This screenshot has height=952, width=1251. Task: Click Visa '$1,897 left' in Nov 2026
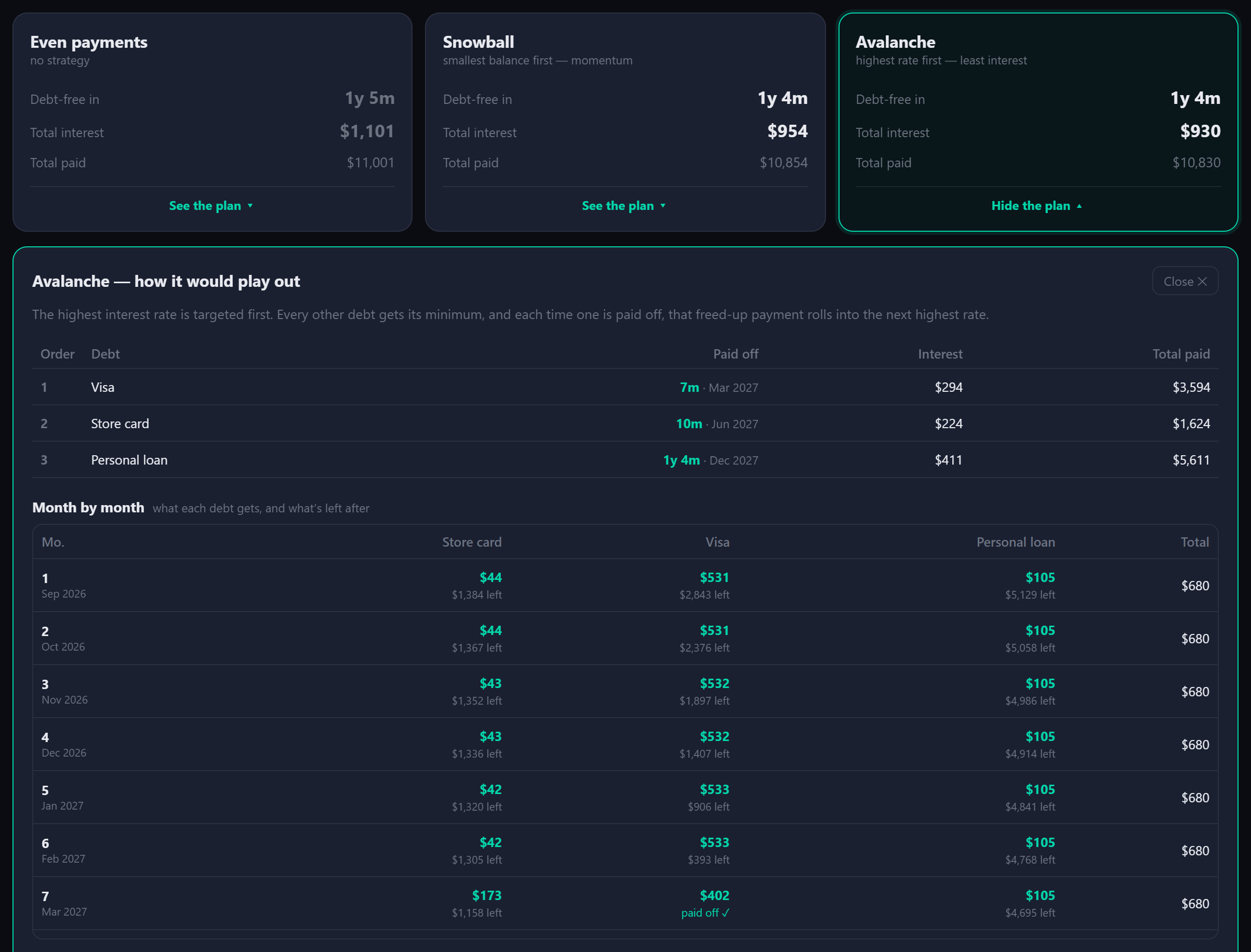pyautogui.click(x=704, y=701)
